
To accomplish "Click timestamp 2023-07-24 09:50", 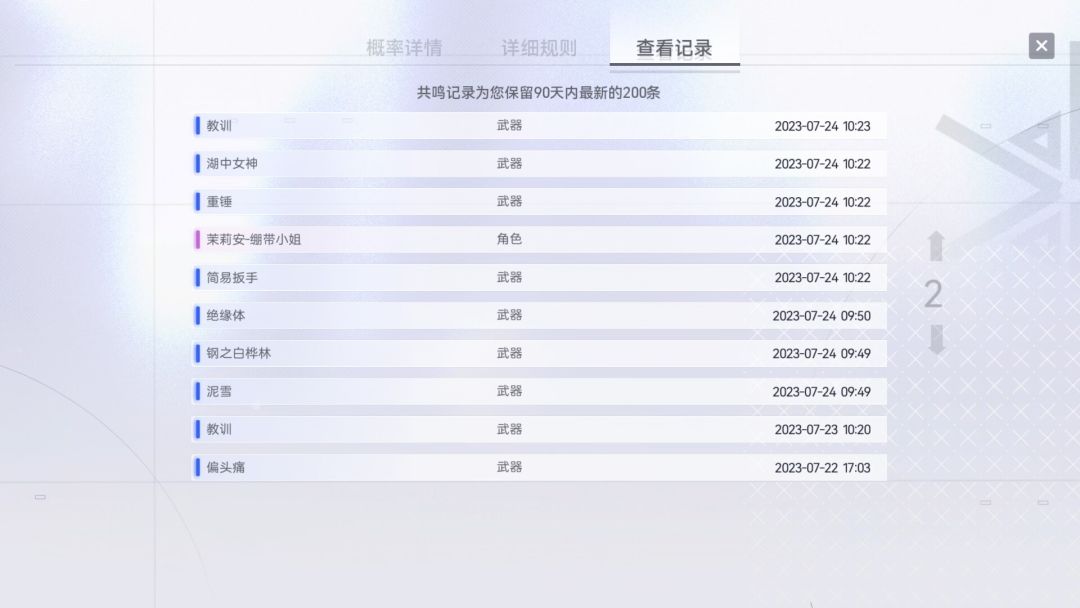I will [x=821, y=315].
